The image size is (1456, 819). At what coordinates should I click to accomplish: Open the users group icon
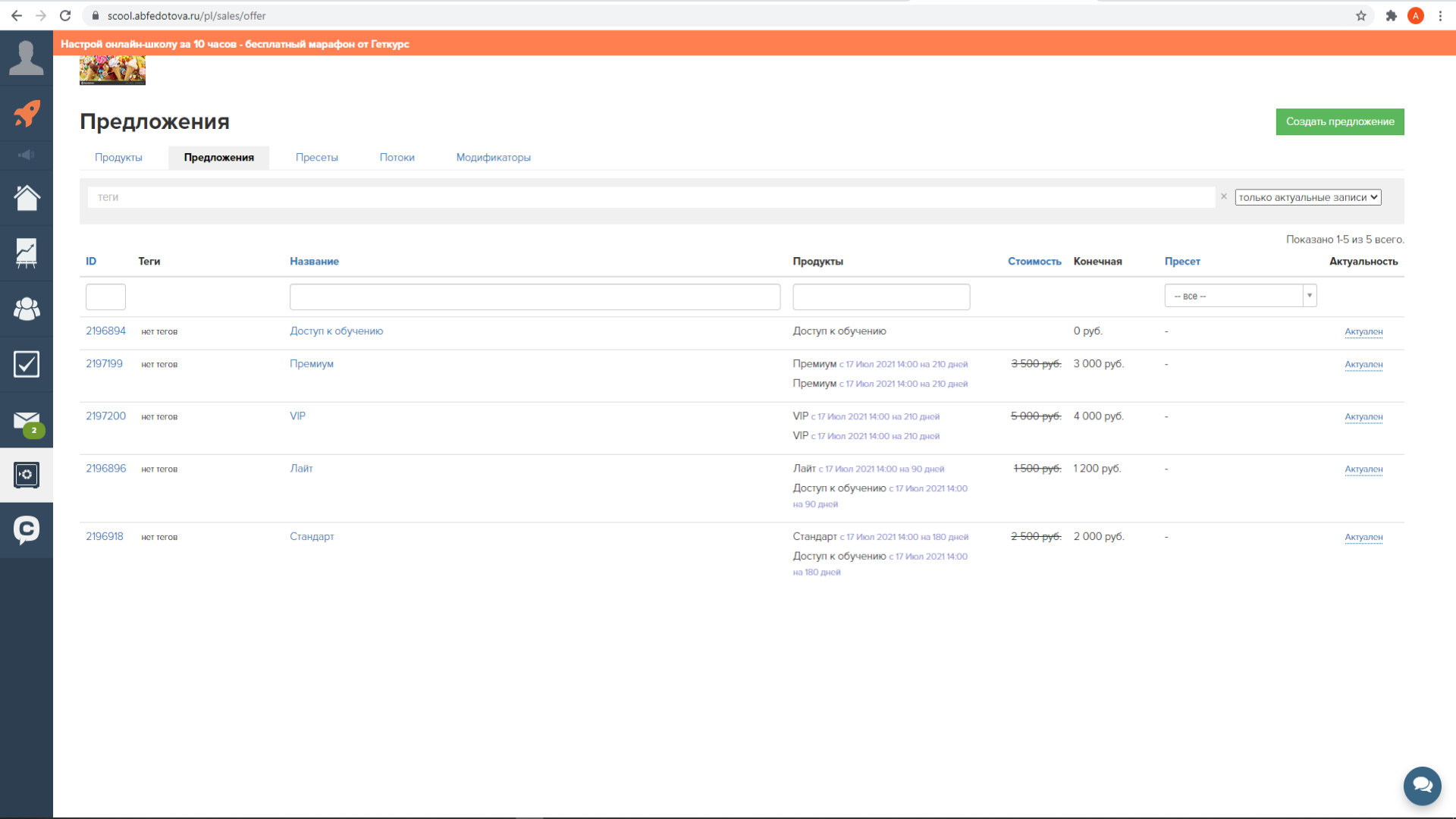coord(27,309)
